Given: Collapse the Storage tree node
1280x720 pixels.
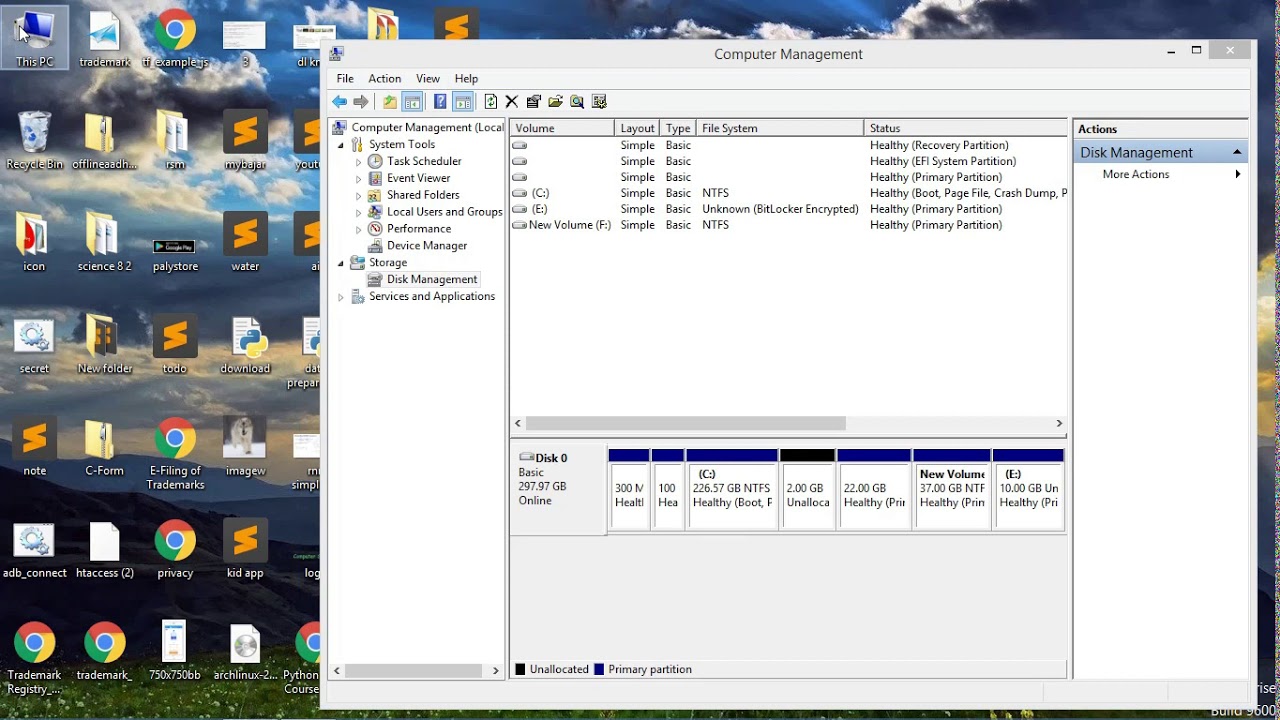Looking at the screenshot, I should click(341, 263).
